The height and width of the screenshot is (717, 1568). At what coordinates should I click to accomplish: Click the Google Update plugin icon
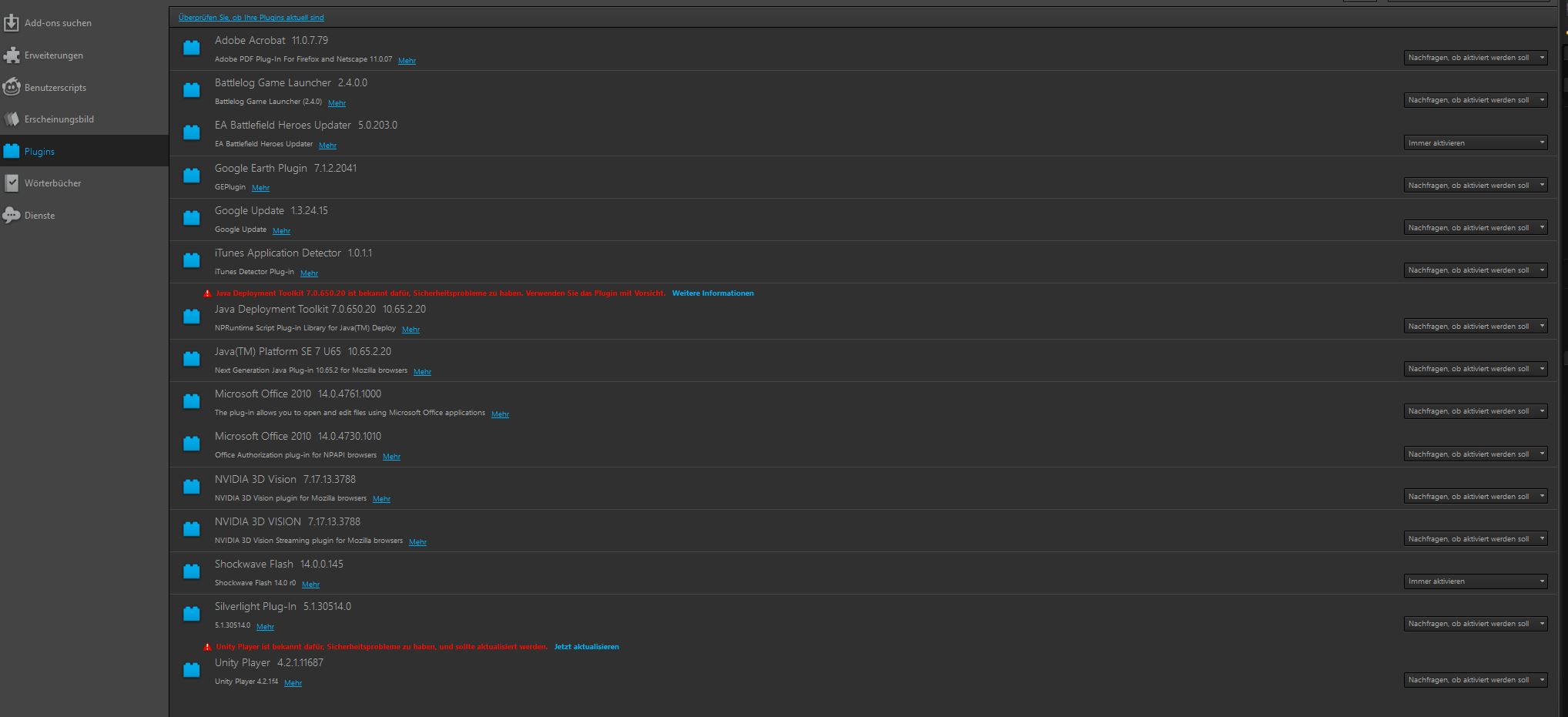click(x=192, y=218)
